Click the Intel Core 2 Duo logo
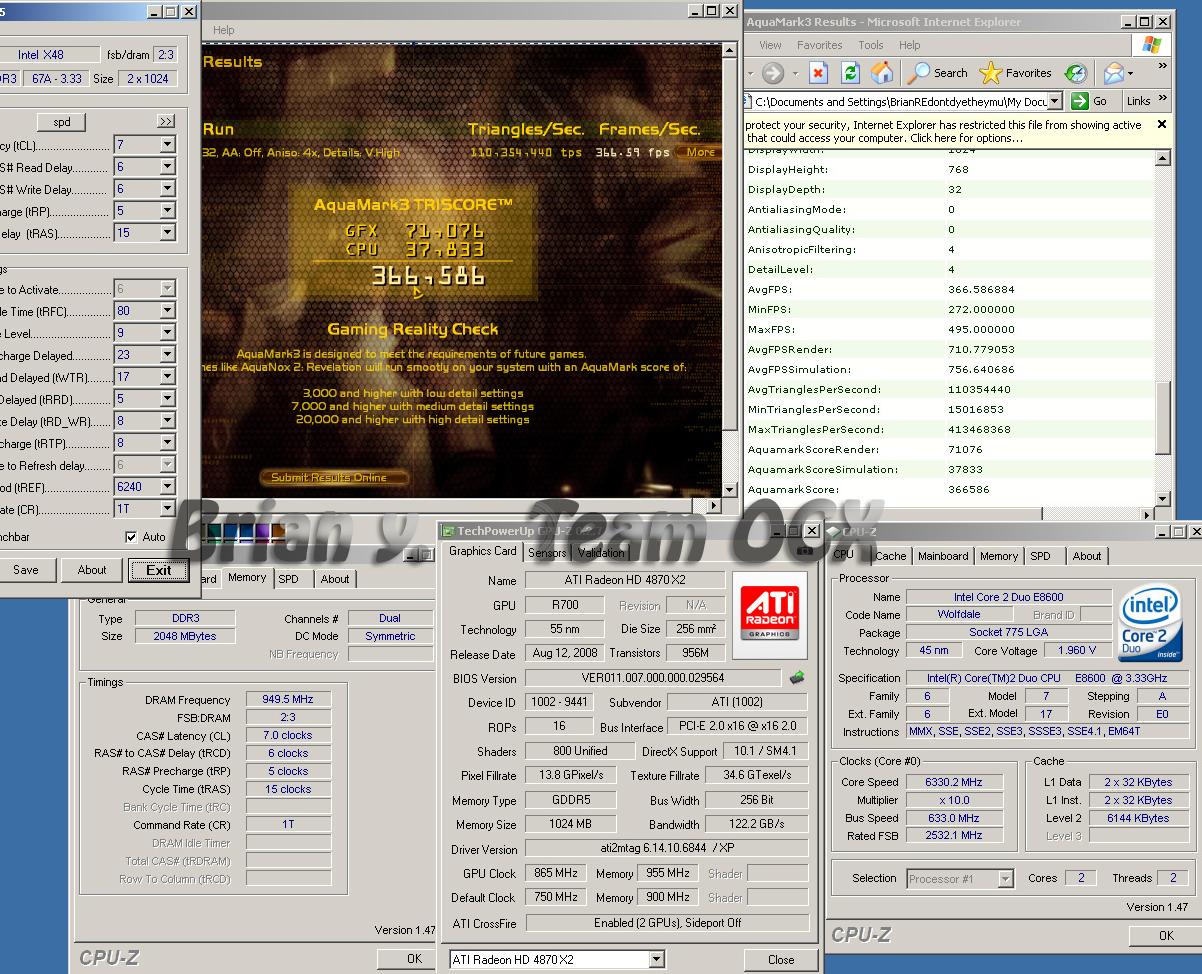 point(1149,624)
